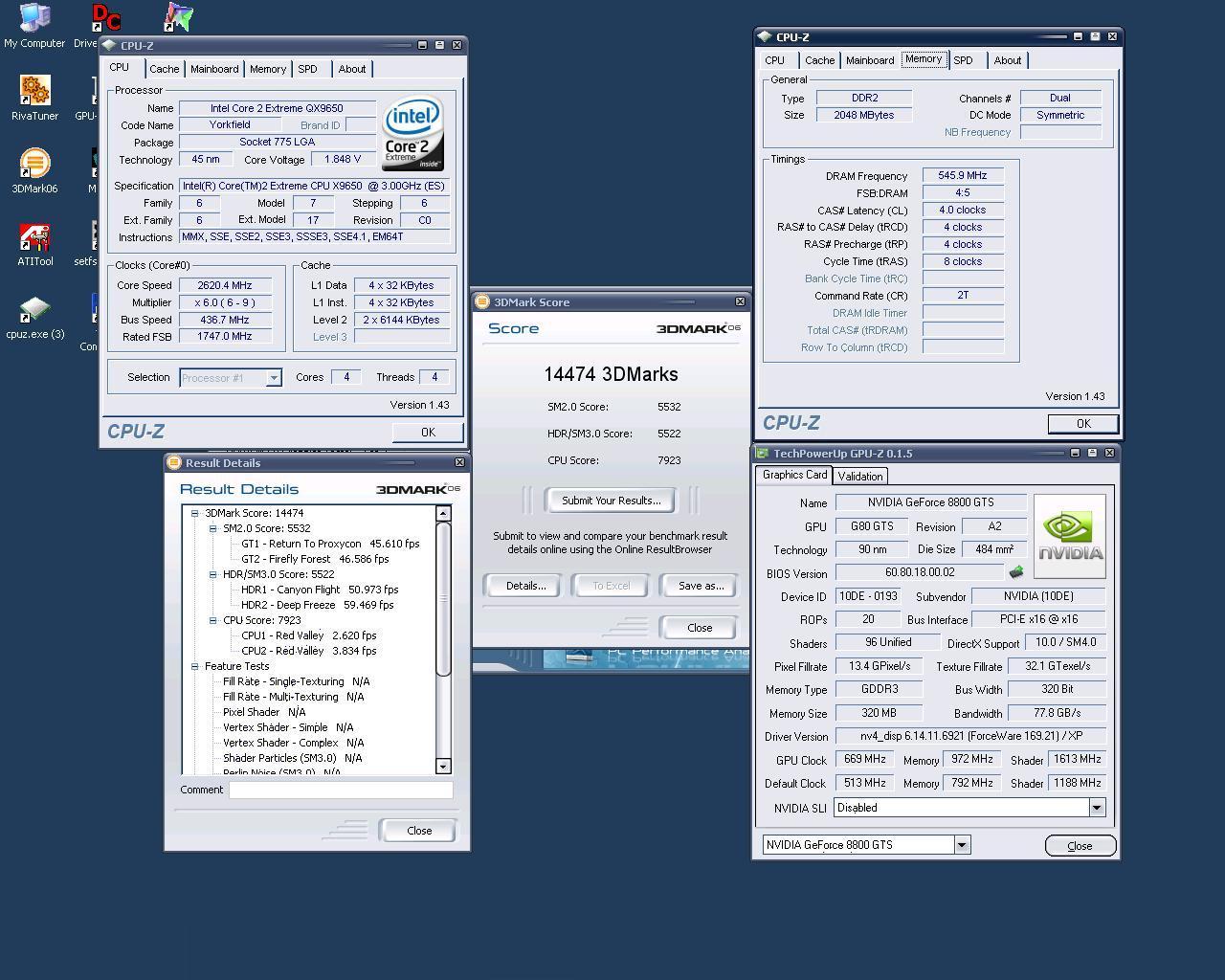Click the BIOS save chip icon in GPU-Z
The width and height of the screenshot is (1225, 980).
(1016, 572)
